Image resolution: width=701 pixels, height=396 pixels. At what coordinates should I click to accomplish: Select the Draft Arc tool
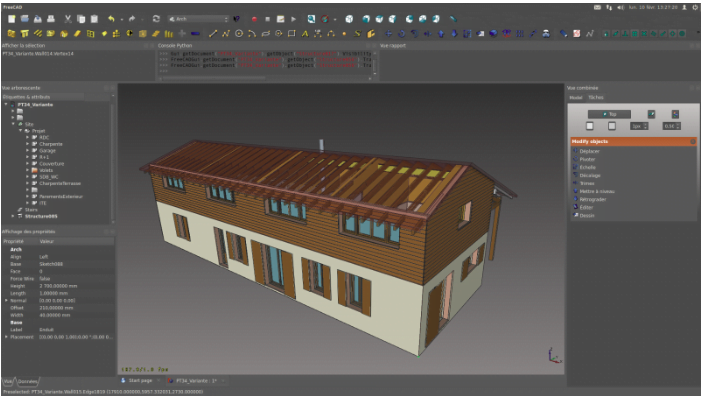coord(252,34)
